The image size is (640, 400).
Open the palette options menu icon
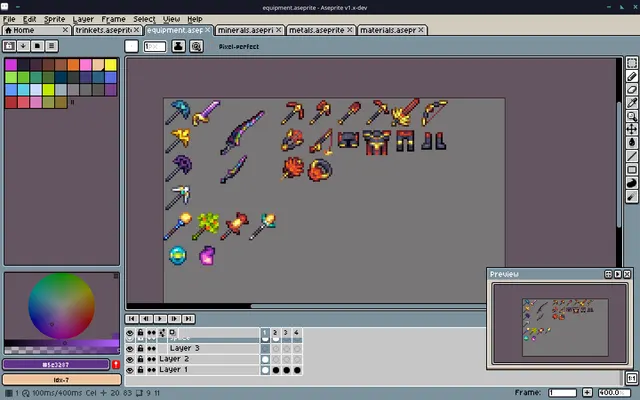[51, 46]
